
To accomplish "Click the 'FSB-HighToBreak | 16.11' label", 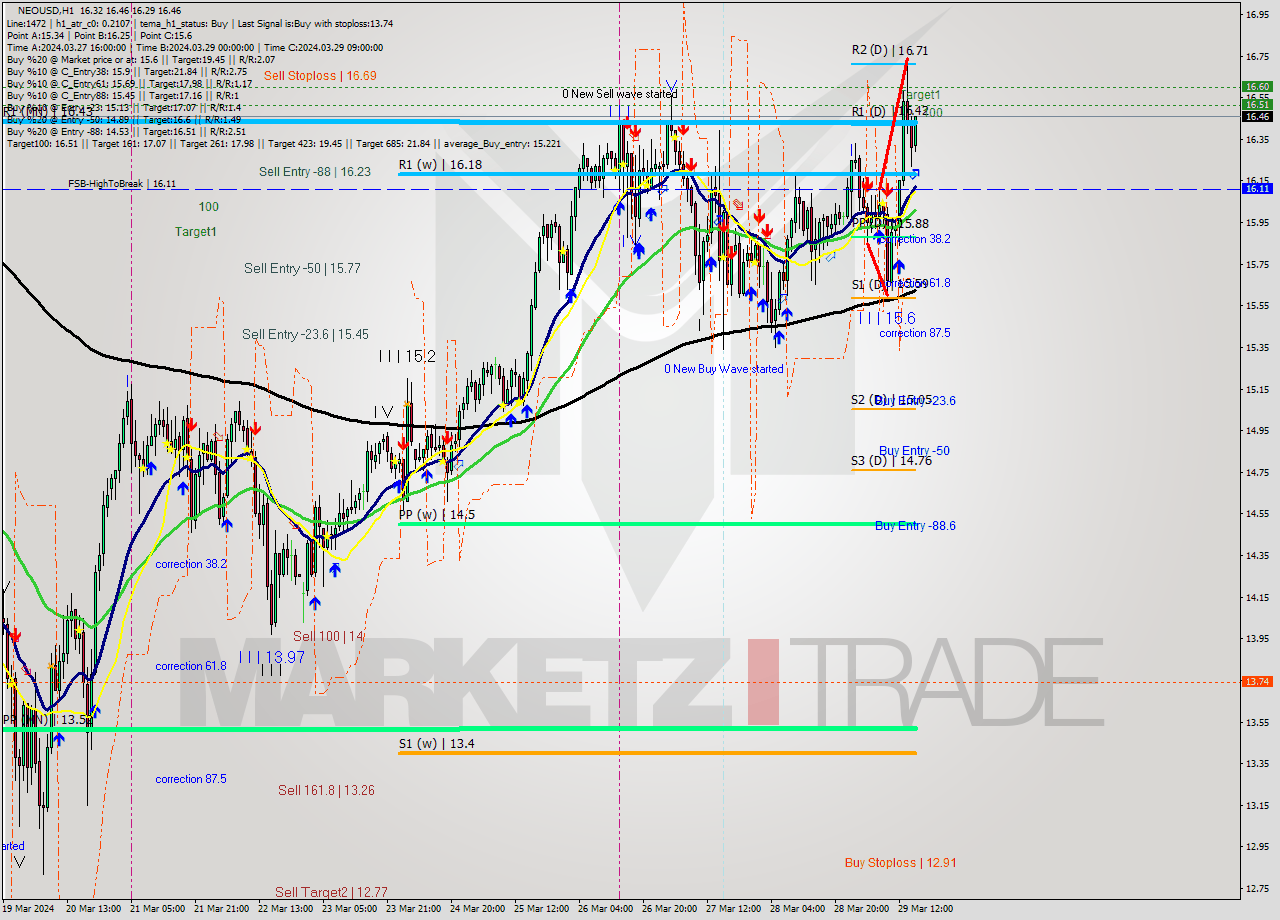I will click(x=122, y=184).
